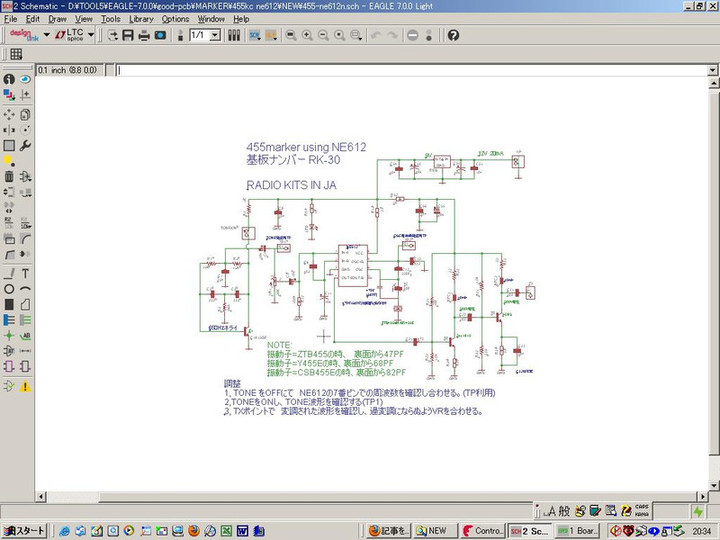Toggle the layer display settings icon
Viewport: 720px width, 540px height.
[9, 95]
